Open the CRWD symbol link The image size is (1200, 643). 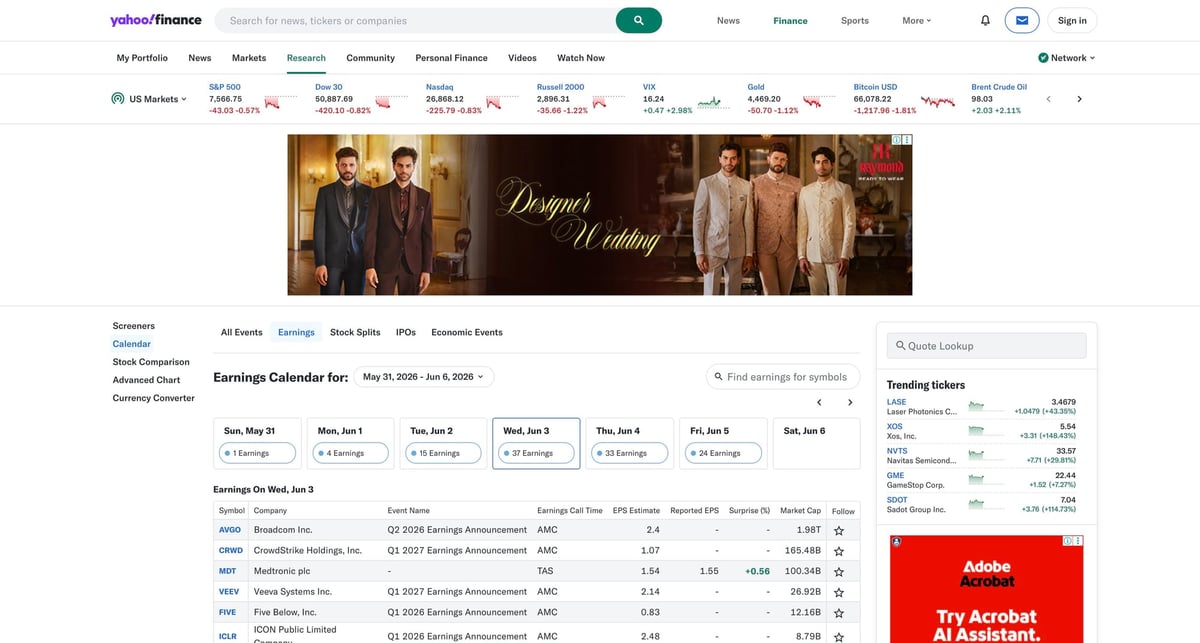[x=231, y=551]
